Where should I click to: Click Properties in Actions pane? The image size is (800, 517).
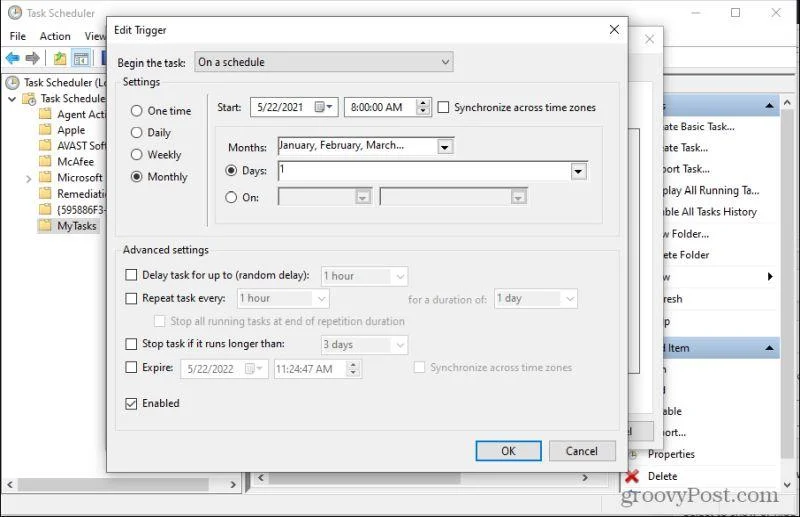[x=671, y=454]
